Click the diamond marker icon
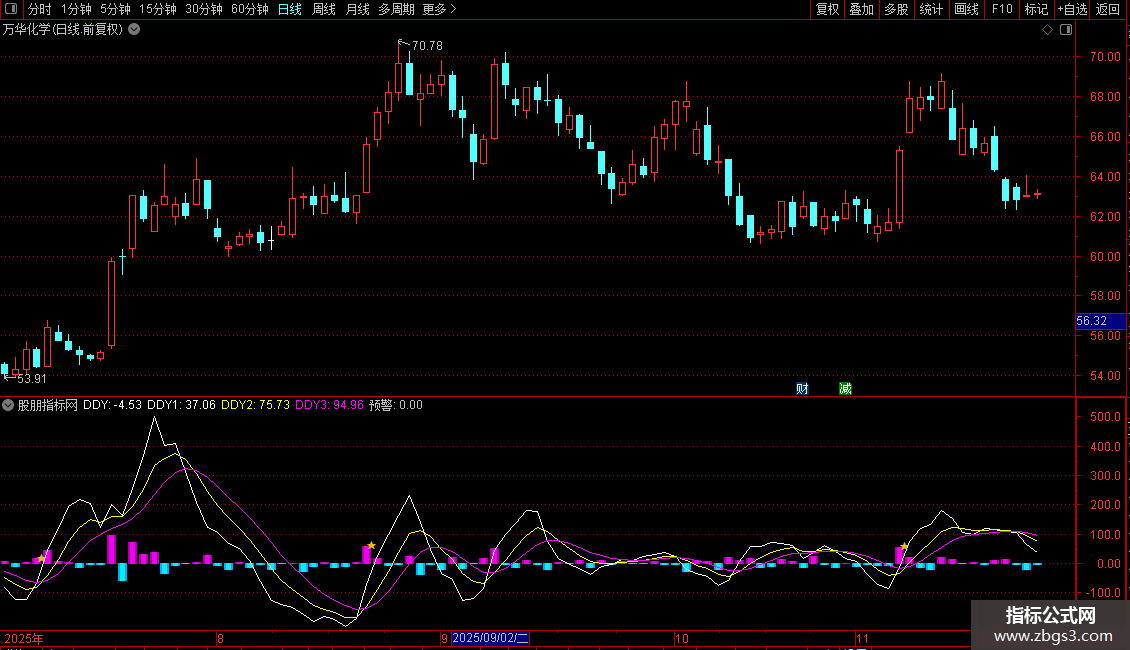 (1047, 30)
